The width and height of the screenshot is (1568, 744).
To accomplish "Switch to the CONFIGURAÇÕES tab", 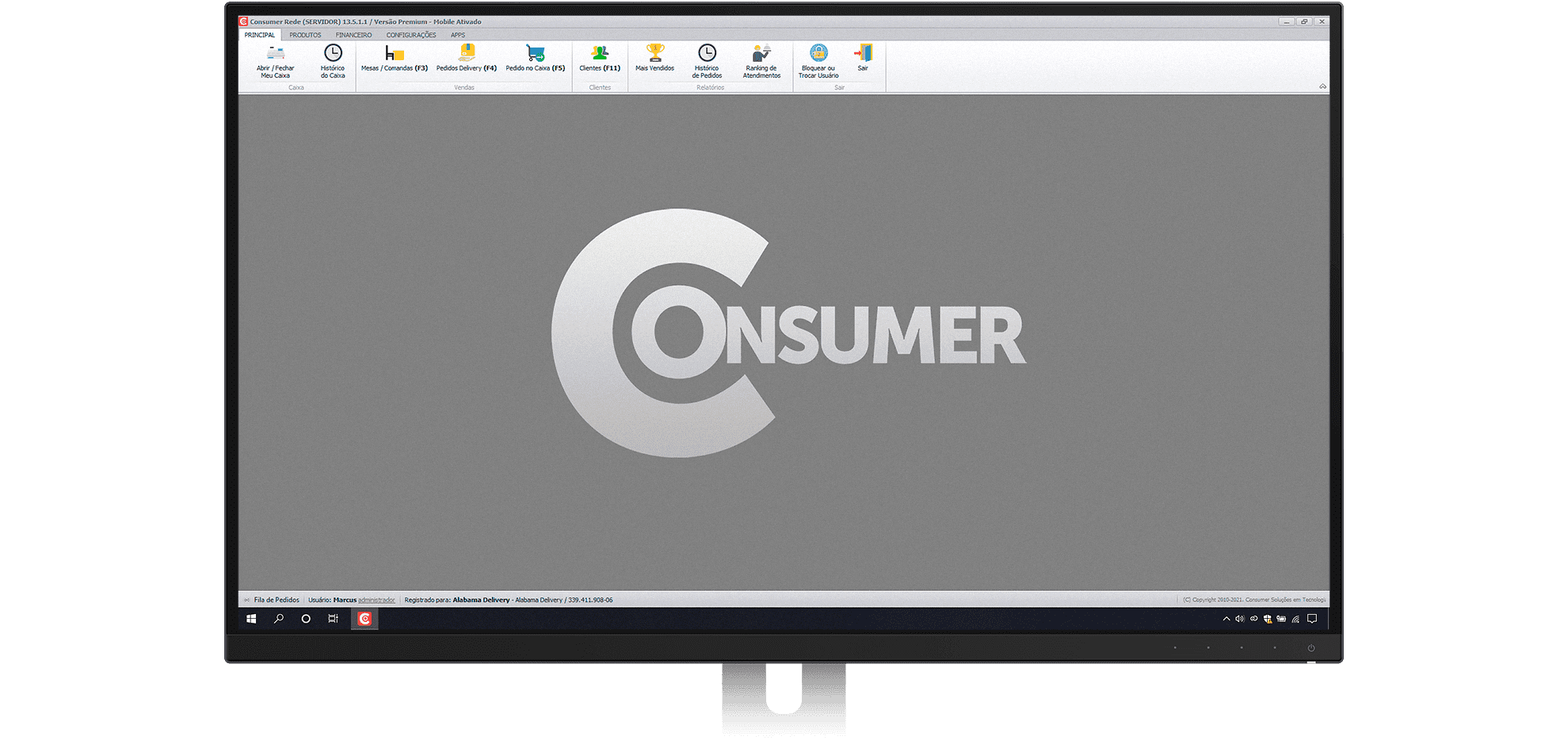I will (x=411, y=35).
